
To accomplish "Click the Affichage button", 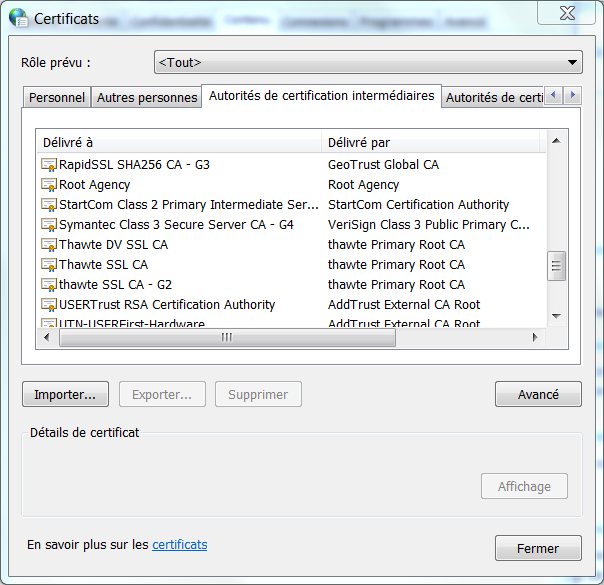I will [x=524, y=486].
